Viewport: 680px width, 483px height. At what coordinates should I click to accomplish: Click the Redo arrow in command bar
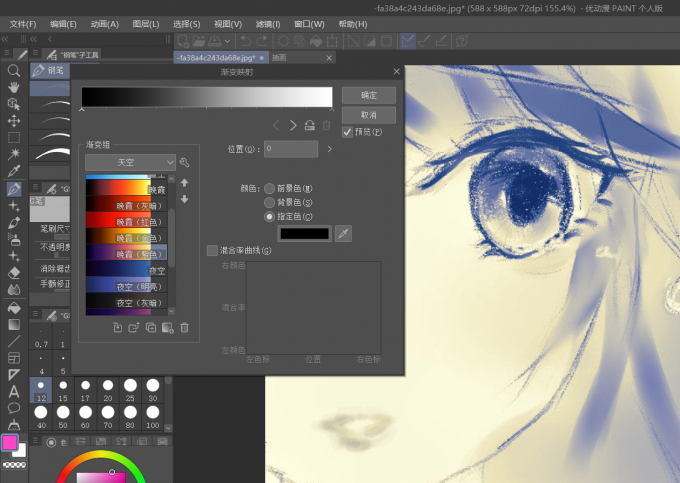[x=262, y=41]
